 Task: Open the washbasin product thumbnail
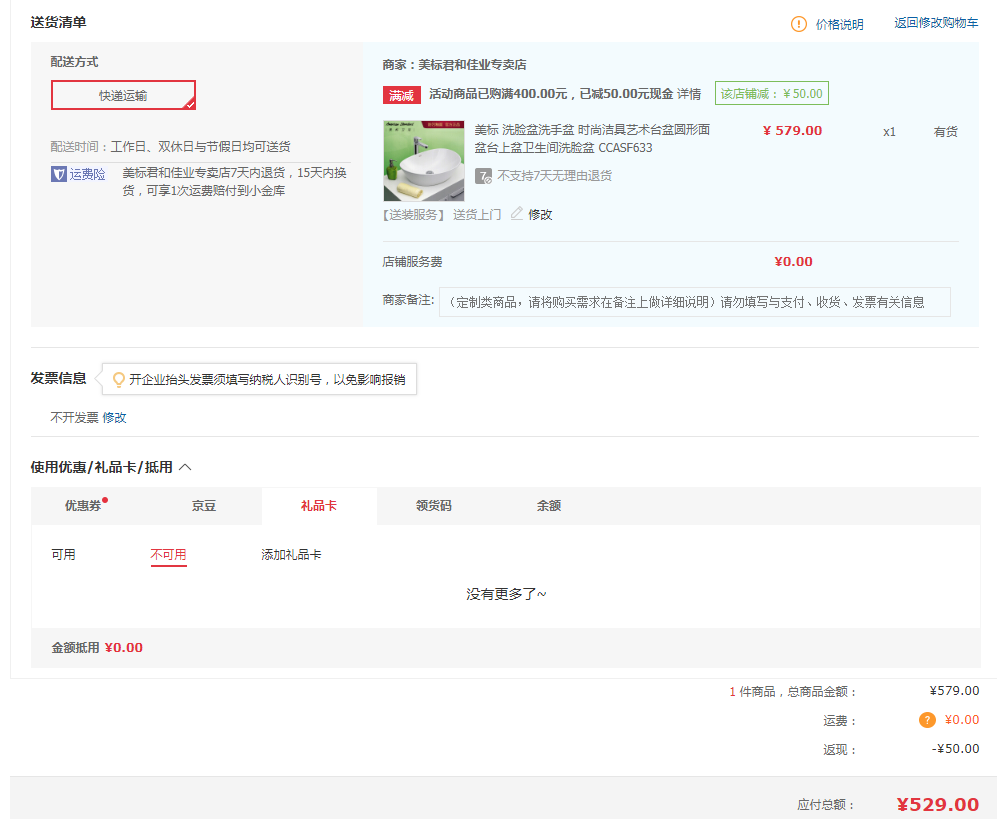coord(423,161)
